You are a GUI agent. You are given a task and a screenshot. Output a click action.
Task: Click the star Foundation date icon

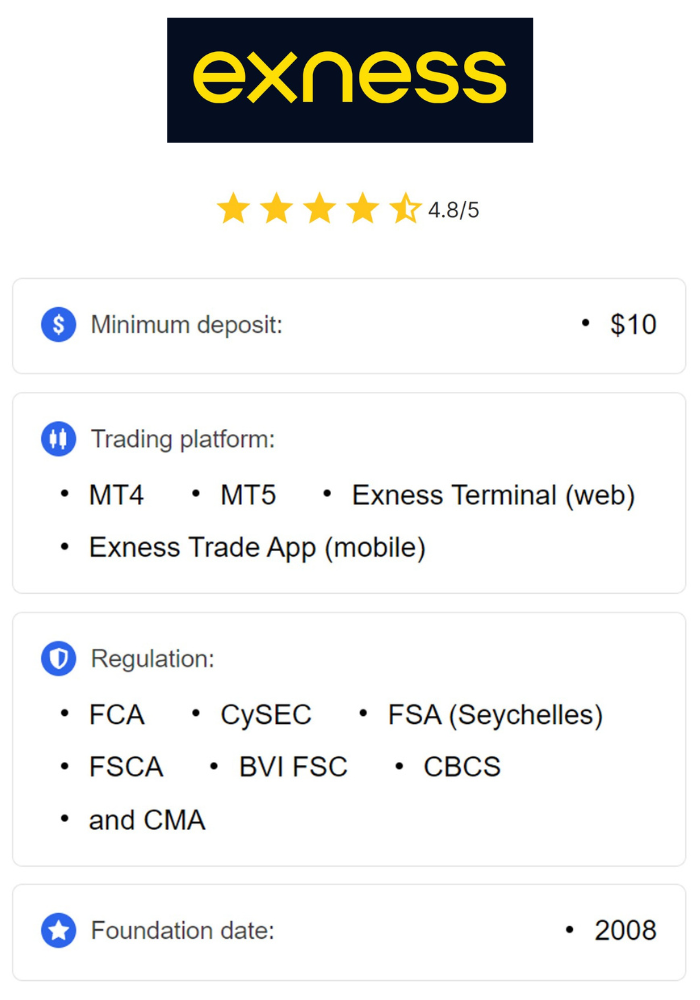(x=59, y=931)
